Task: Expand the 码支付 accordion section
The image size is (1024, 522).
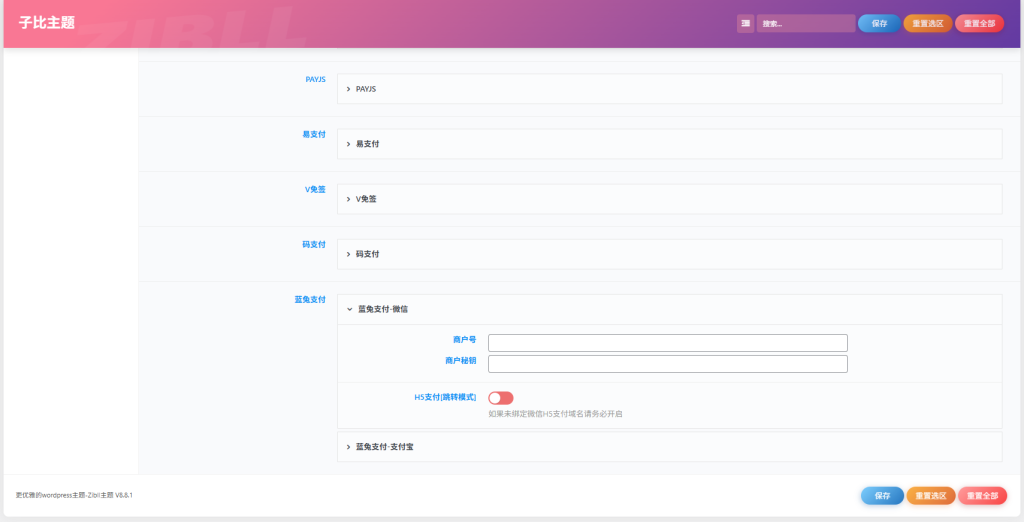Action: point(669,254)
